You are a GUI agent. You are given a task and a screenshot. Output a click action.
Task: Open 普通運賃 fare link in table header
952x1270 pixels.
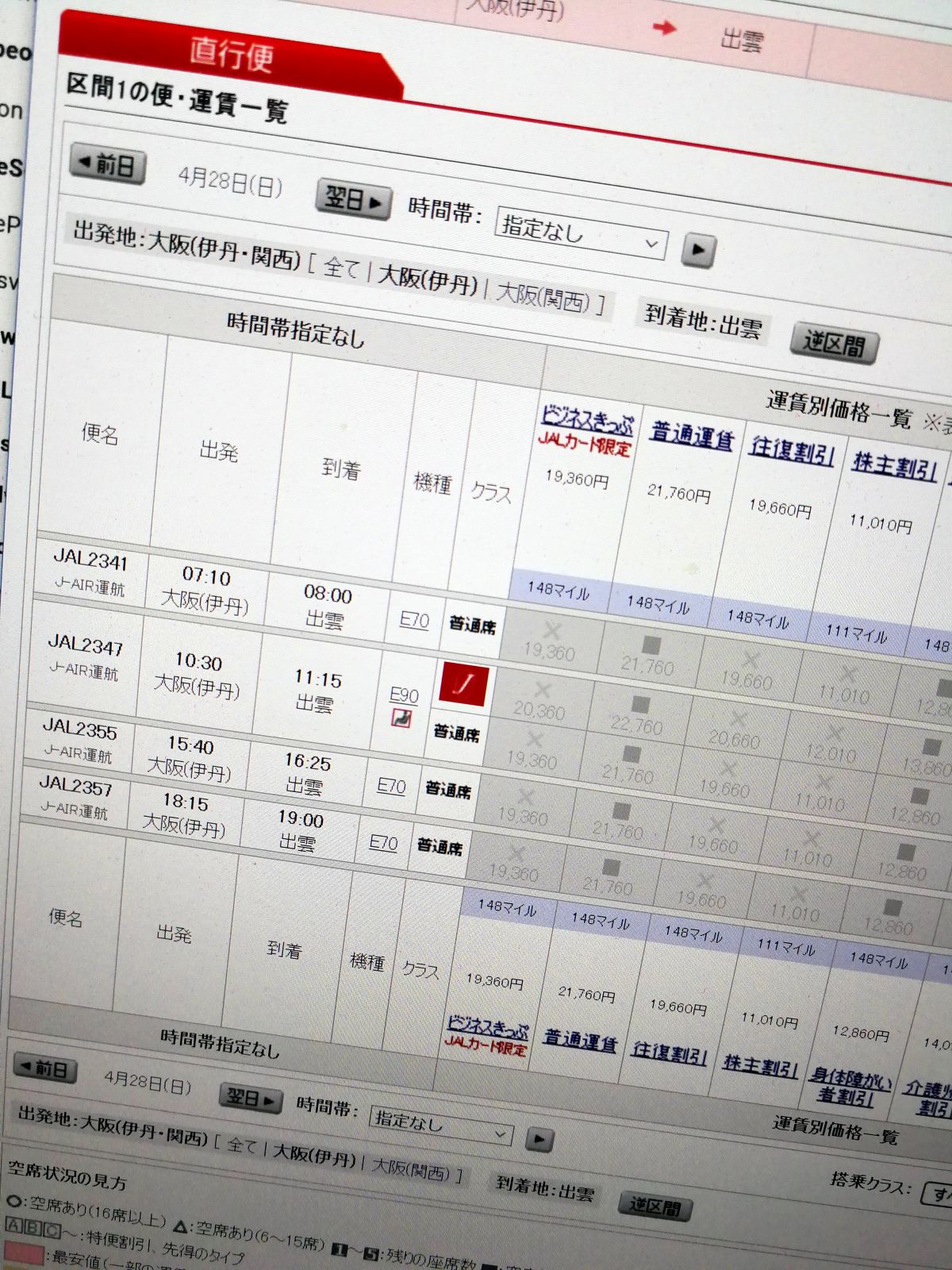692,436
